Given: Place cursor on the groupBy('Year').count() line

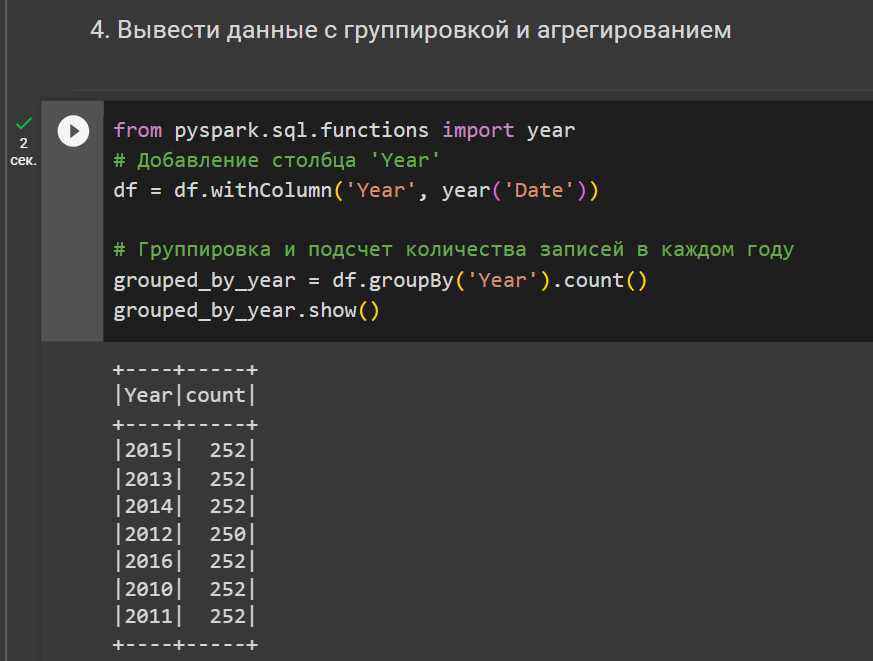Looking at the screenshot, I should (380, 280).
